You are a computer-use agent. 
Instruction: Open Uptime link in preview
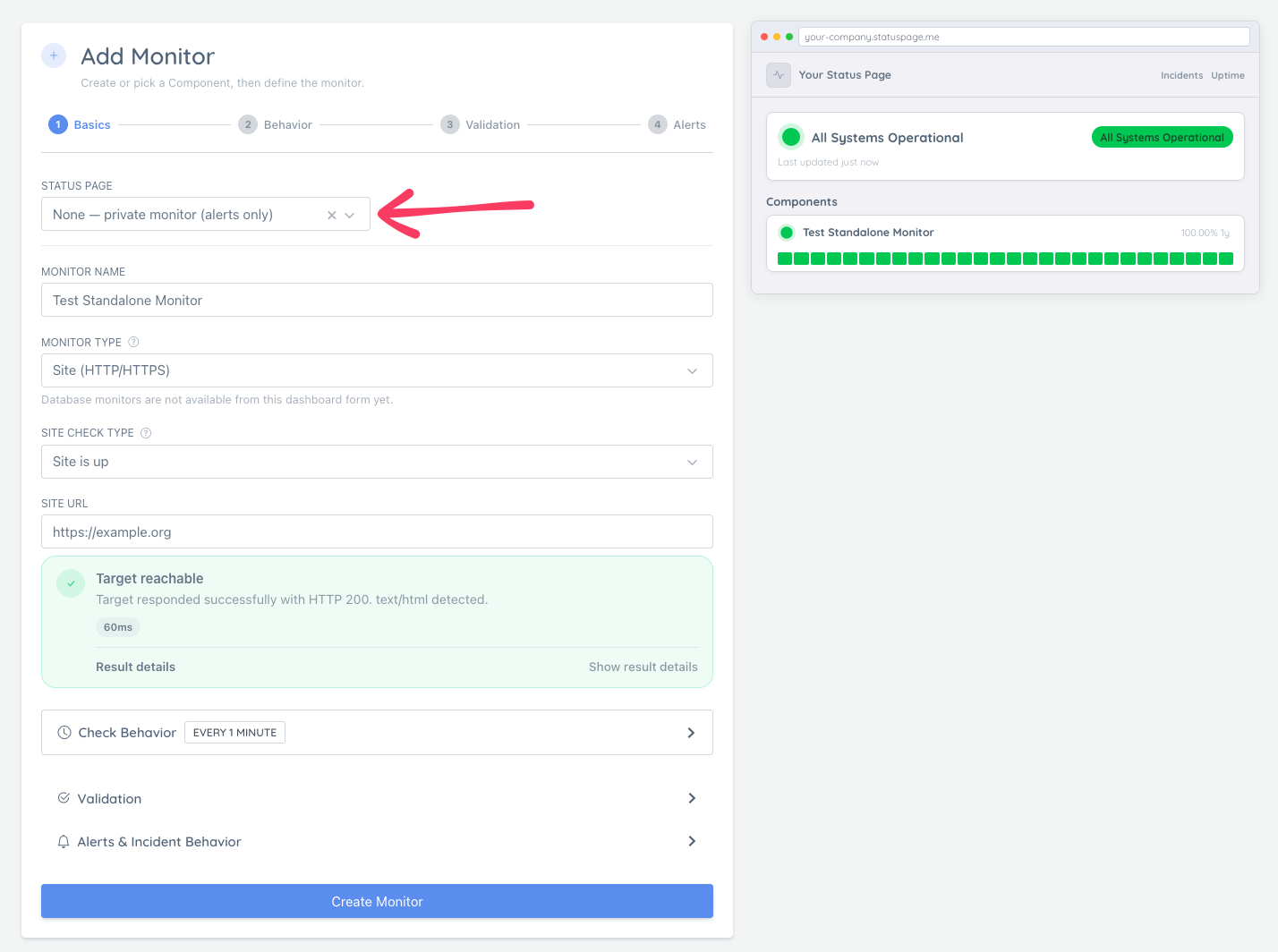[x=1228, y=75]
